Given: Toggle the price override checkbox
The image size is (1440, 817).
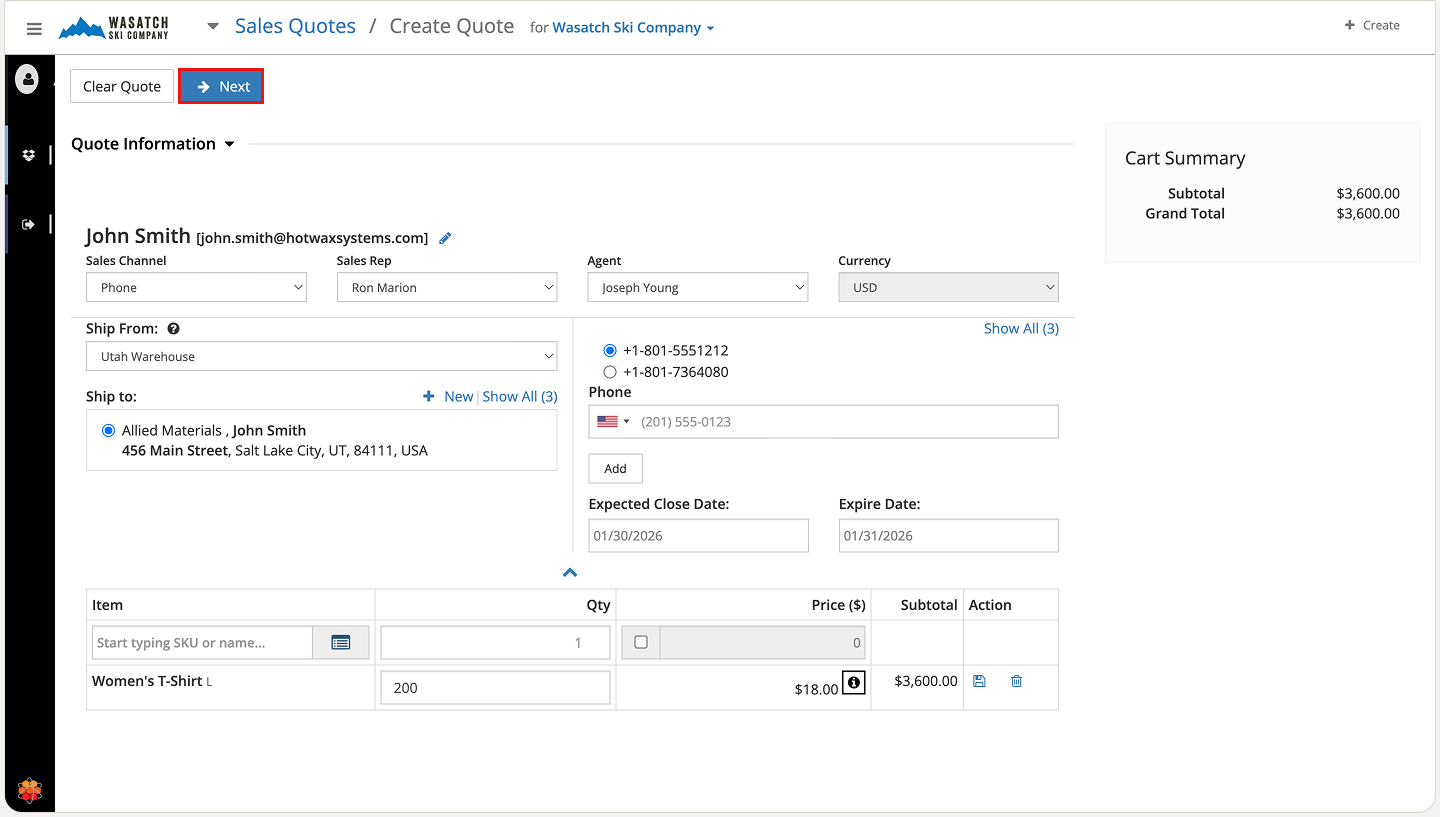Looking at the screenshot, I should coord(641,642).
